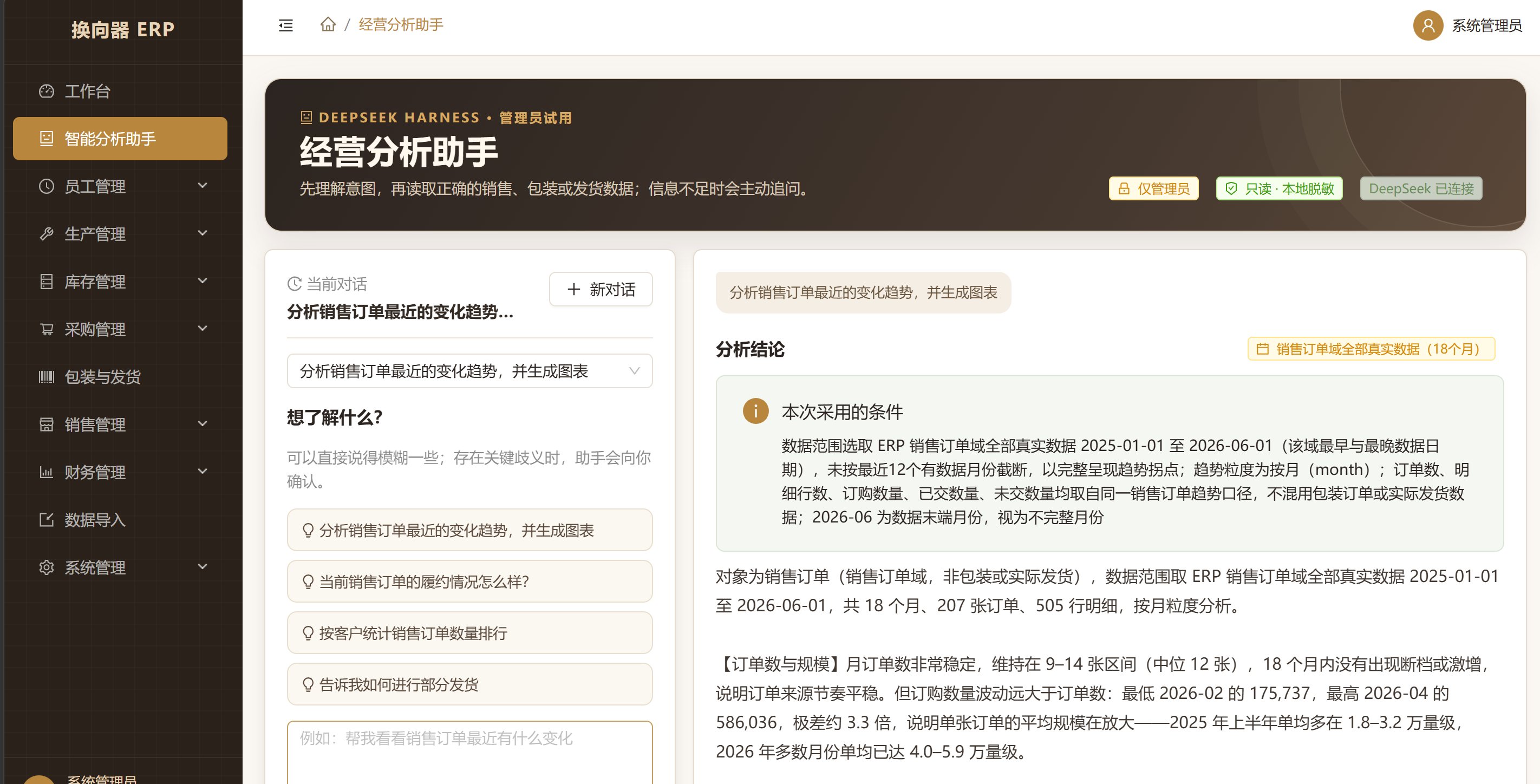Go to home via the breadcrumb house icon
Viewport: 1540px width, 784px height.
click(328, 24)
